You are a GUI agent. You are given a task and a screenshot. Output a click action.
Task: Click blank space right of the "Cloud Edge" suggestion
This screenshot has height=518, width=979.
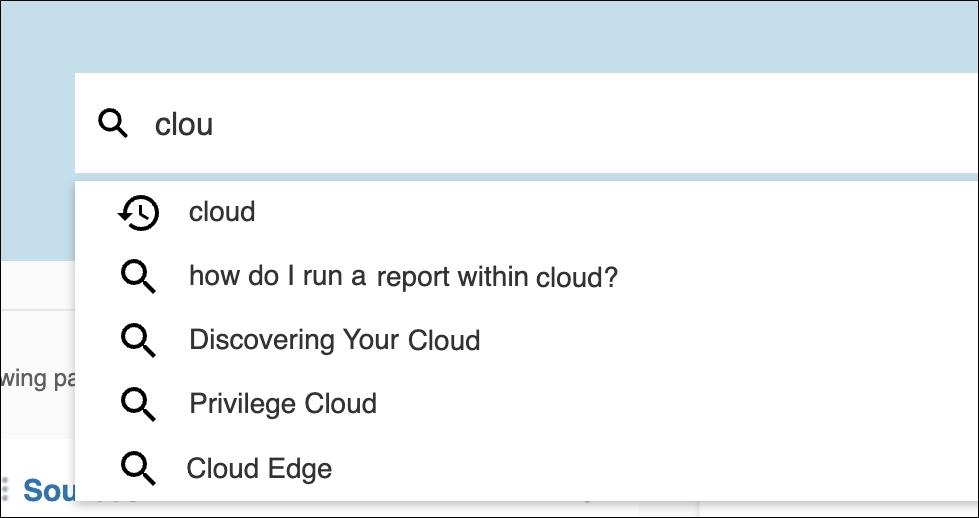[x=650, y=468]
